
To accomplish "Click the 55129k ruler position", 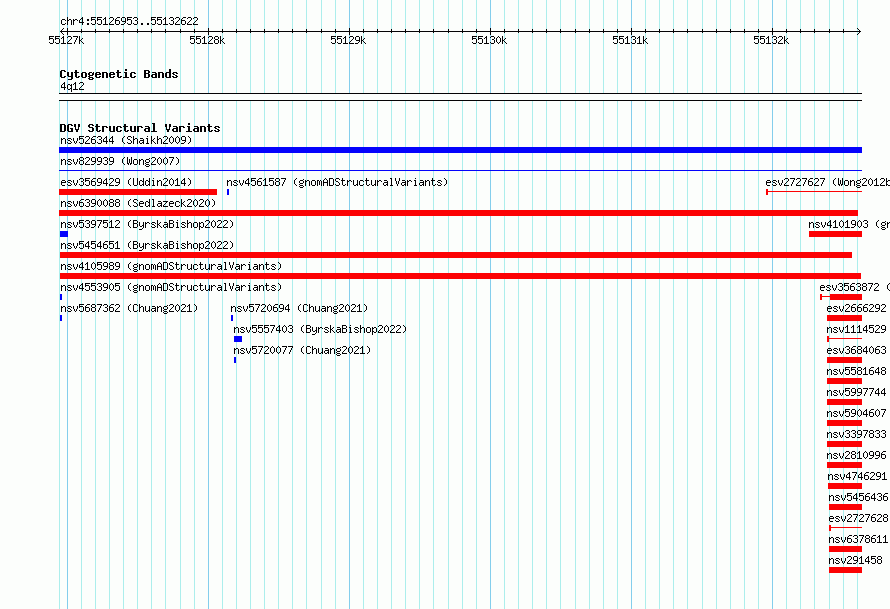I will (x=348, y=40).
